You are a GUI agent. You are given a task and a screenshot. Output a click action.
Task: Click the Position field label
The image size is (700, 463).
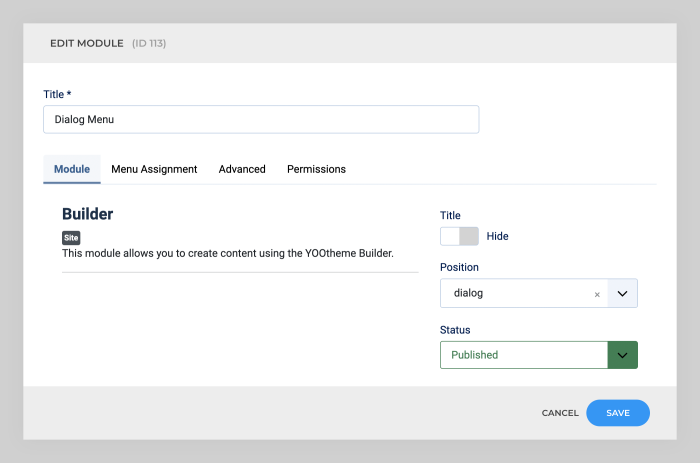tap(459, 267)
